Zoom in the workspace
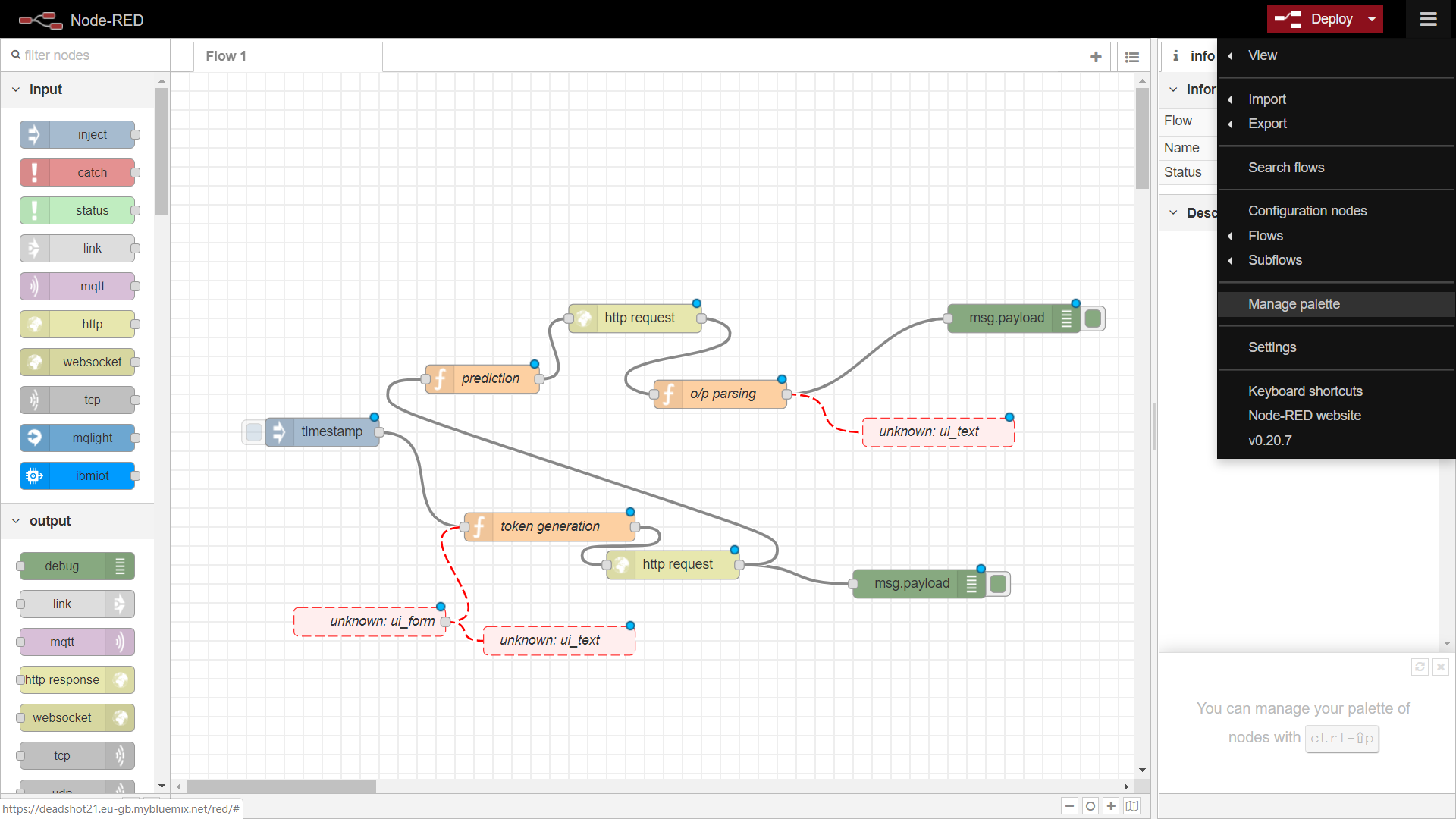Screen dimensions: 1456x819 pos(1112,806)
